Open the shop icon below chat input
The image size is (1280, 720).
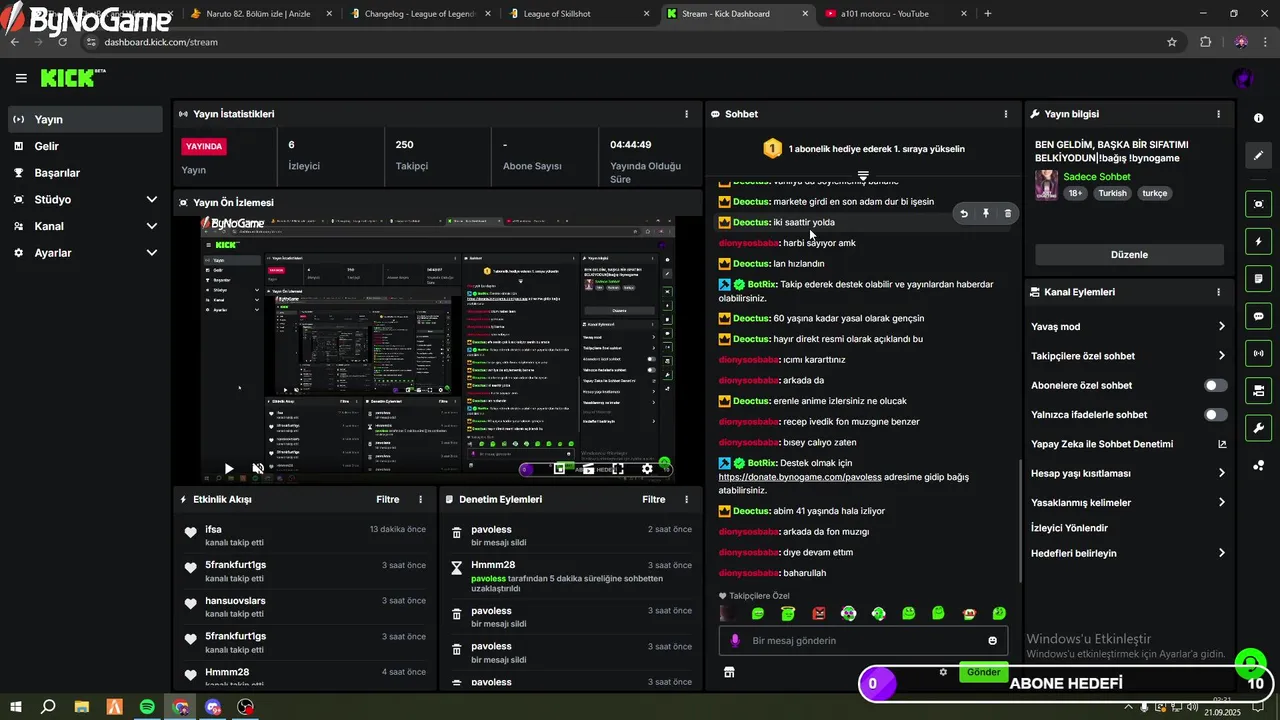pyautogui.click(x=729, y=673)
